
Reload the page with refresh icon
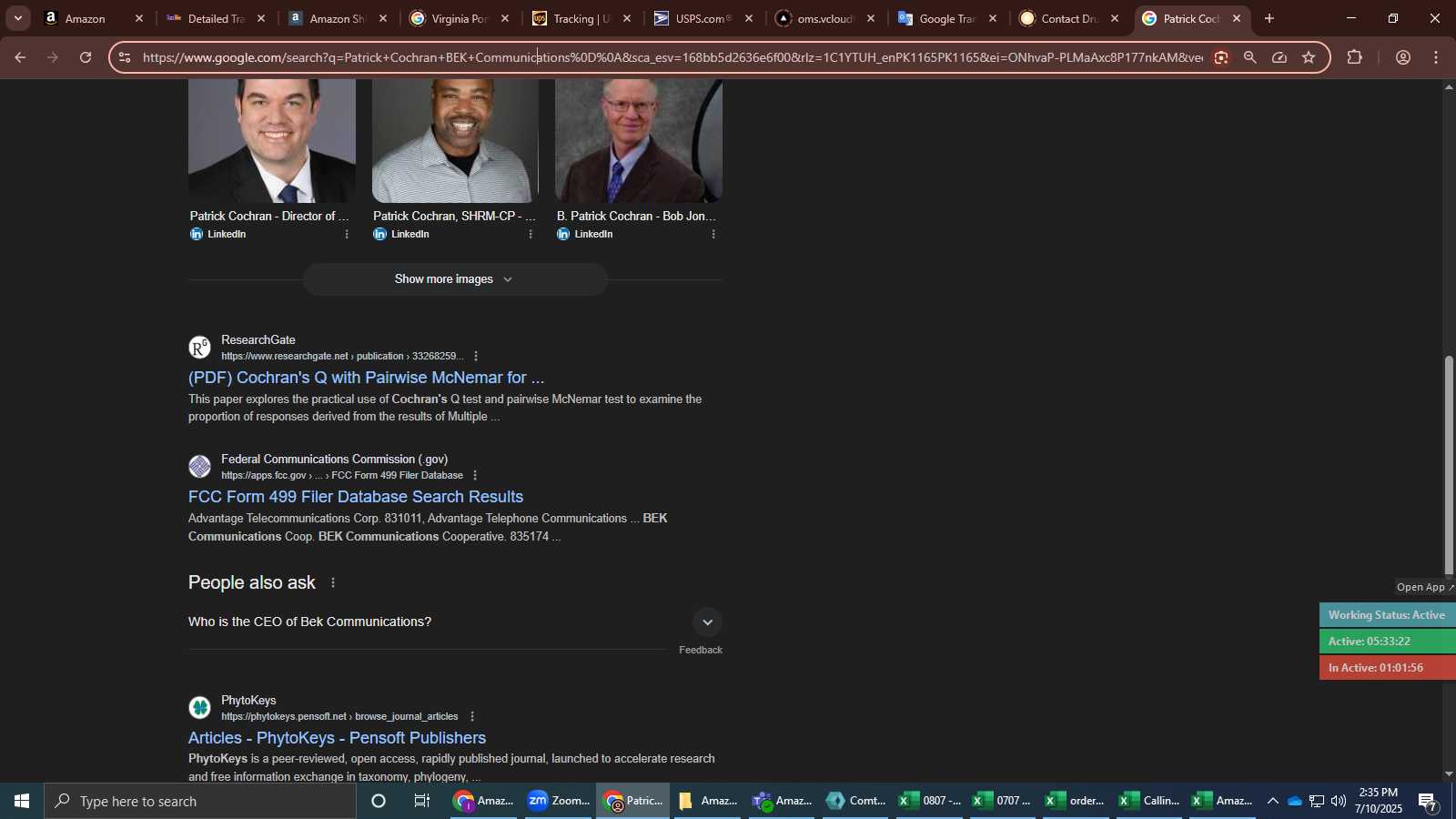click(x=86, y=57)
